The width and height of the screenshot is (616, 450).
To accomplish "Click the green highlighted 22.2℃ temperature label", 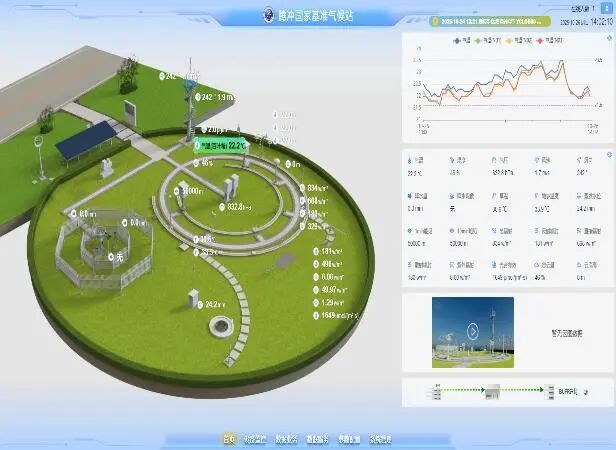I will coord(222,145).
